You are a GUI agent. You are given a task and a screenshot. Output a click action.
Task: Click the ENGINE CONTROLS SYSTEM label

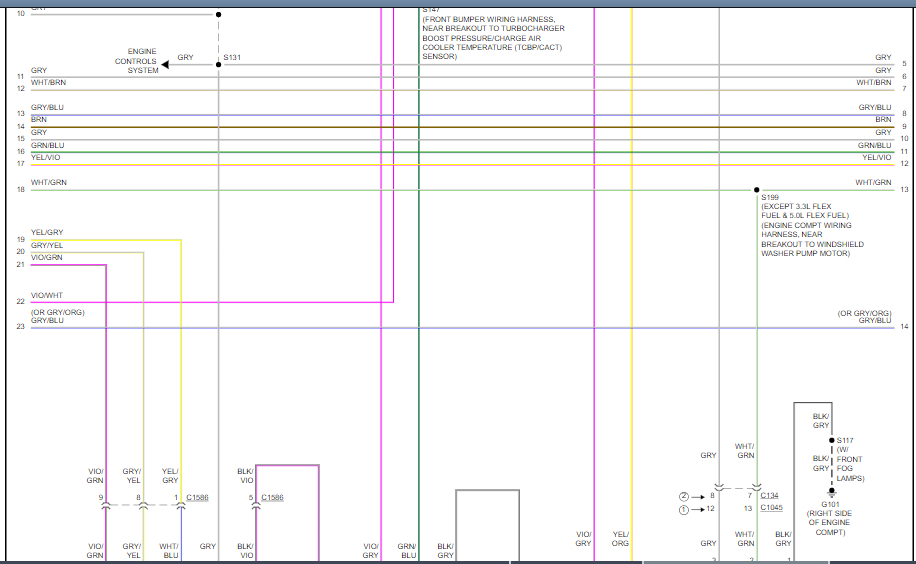click(x=137, y=61)
